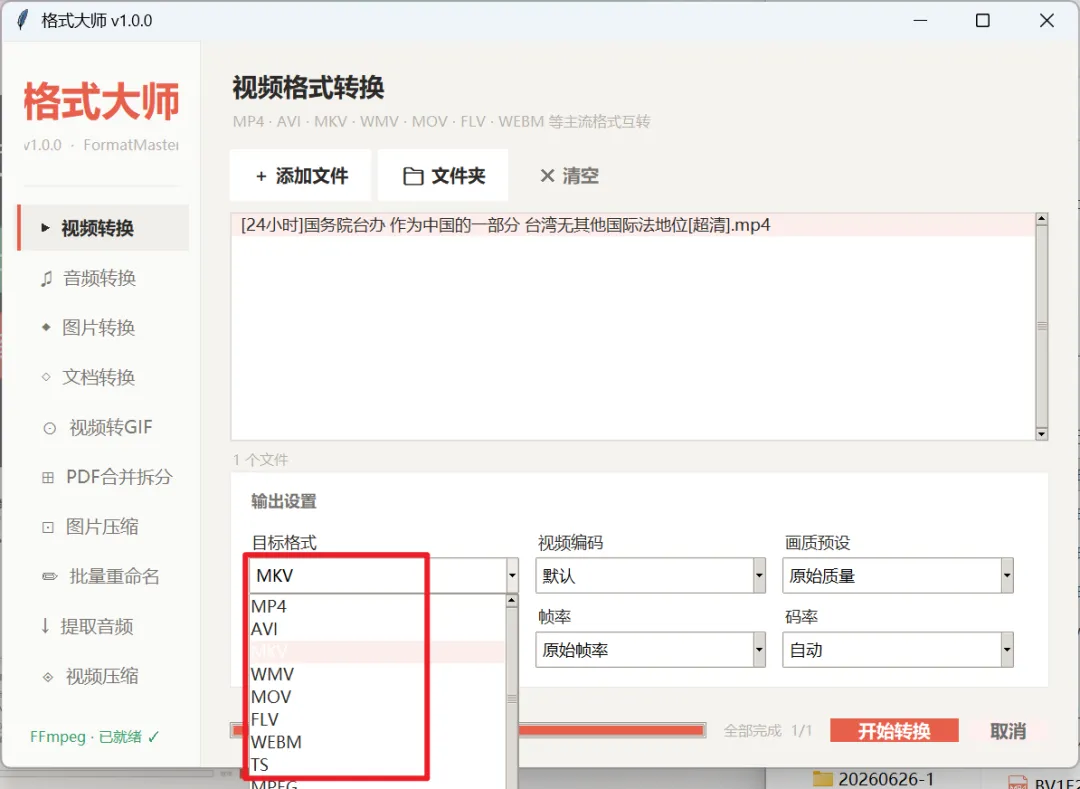Choose highlighted MKV in format list
1080x789 pixels.
tap(377, 651)
